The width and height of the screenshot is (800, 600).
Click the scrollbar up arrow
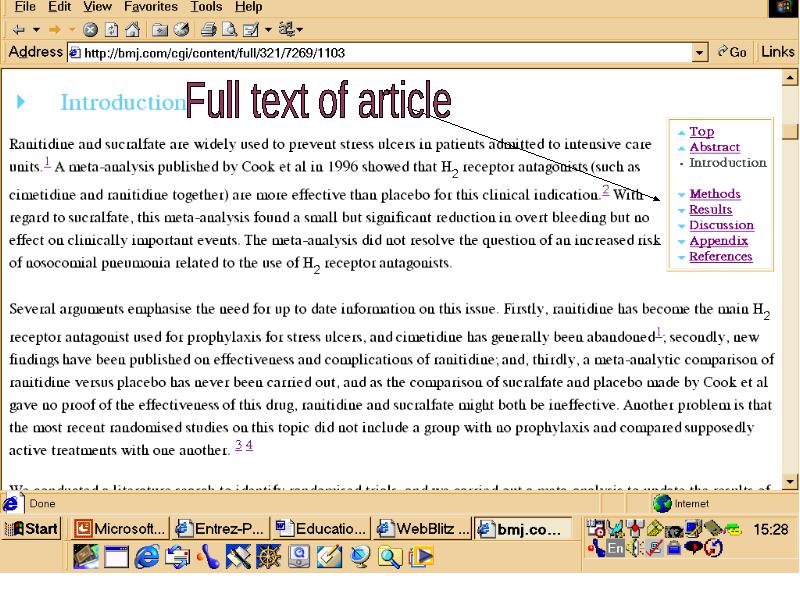(789, 78)
